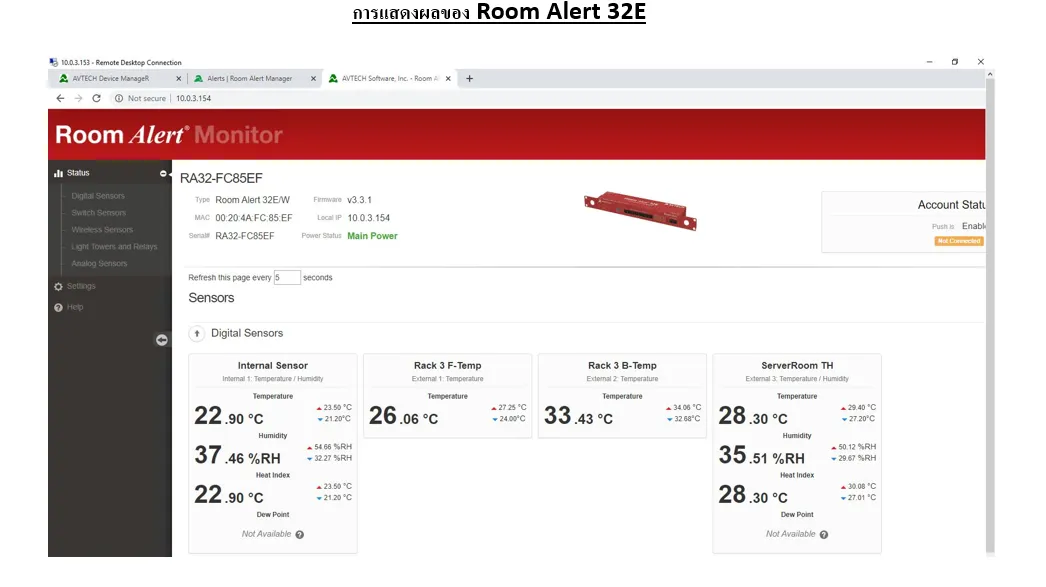Click the Not Connected status badge
This screenshot has height=587, width=1046.
point(958,241)
